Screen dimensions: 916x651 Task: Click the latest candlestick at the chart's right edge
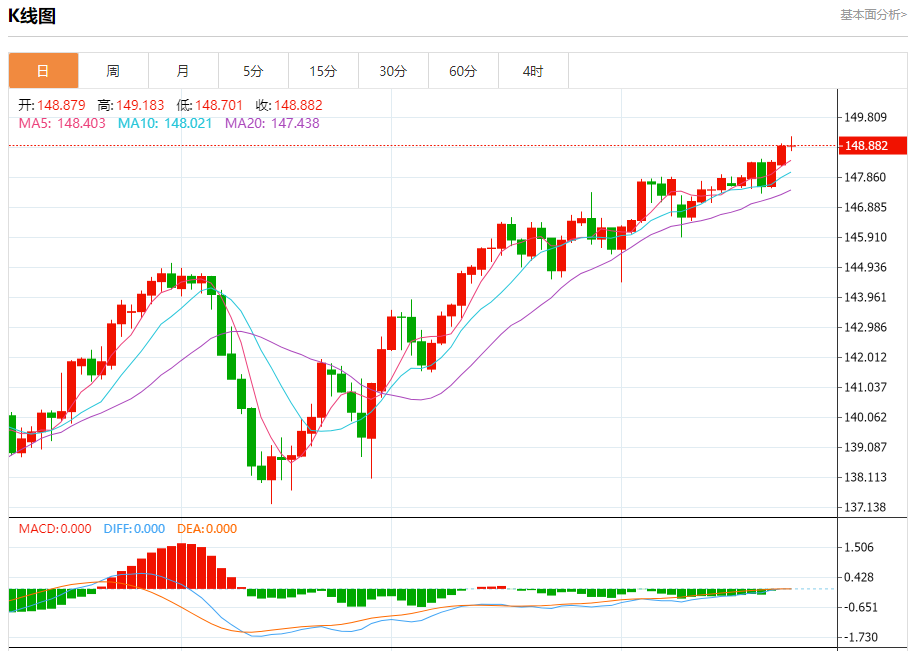pos(792,144)
